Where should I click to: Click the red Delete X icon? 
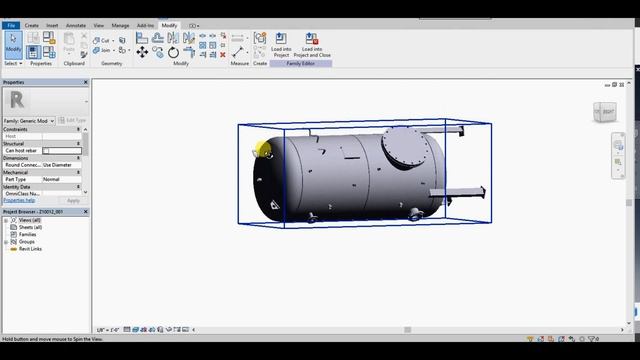223,55
